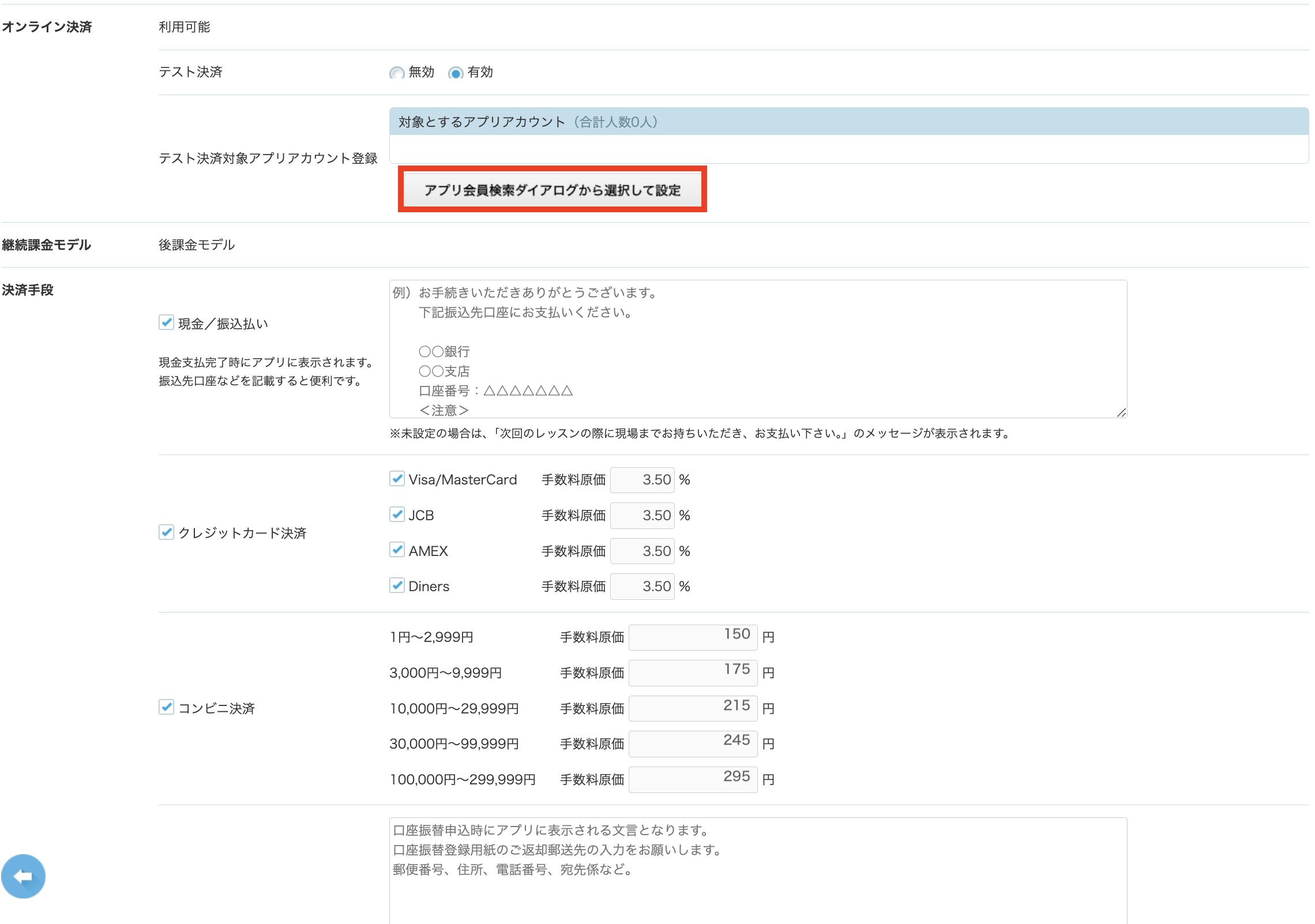Click AMEX 手数料原価 field
Screen dimensions: 1315x924
pyautogui.click(x=643, y=551)
